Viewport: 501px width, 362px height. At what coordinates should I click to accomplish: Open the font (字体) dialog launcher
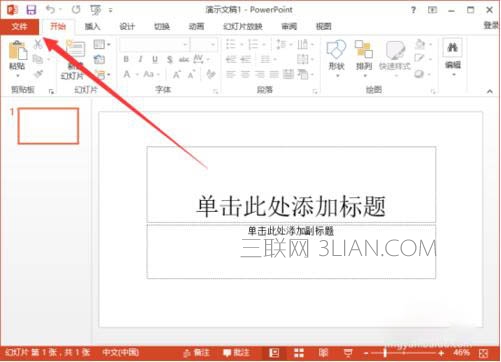click(216, 91)
